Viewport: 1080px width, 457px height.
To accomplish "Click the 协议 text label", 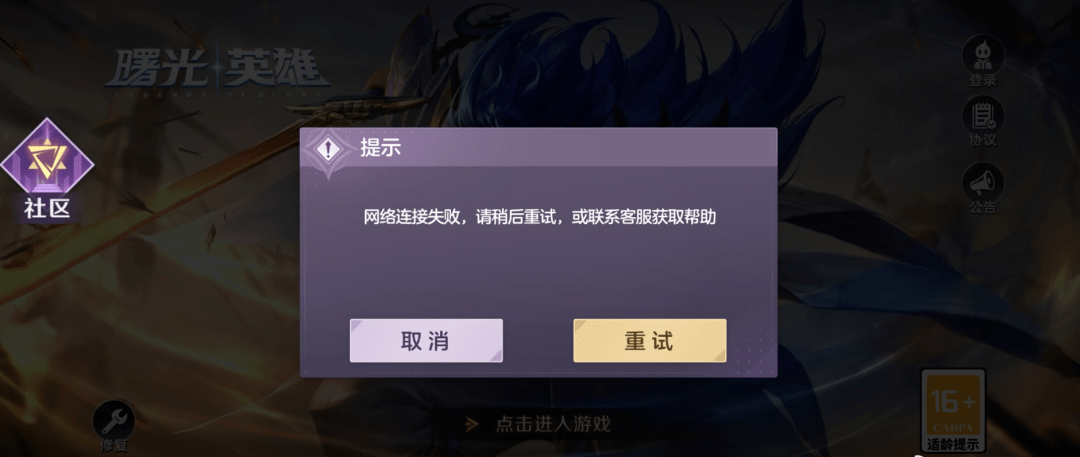I will click(x=983, y=141).
